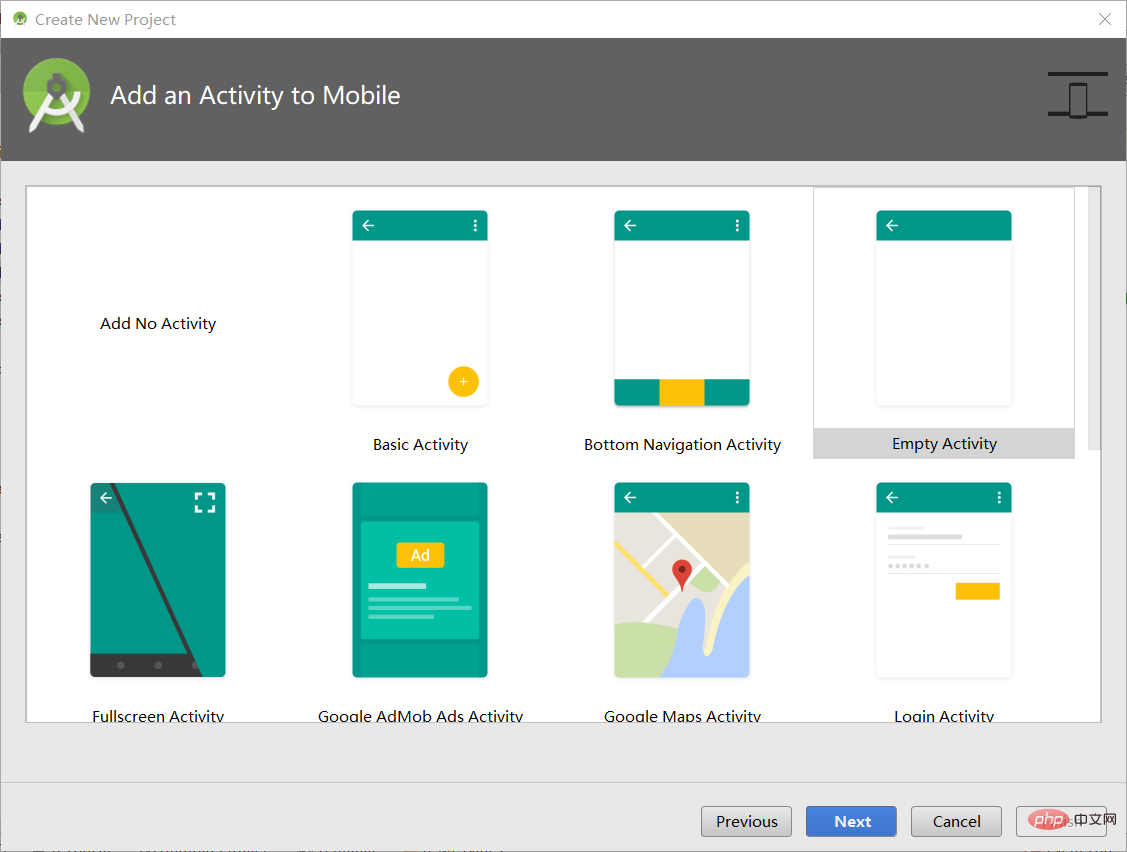Click the Android Studio mascot logo in header
This screenshot has height=852, width=1127.
[56, 97]
